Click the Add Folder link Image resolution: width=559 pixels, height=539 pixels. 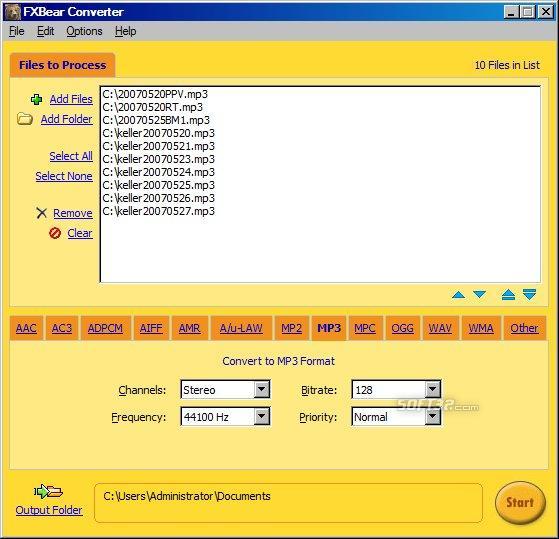[x=66, y=119]
